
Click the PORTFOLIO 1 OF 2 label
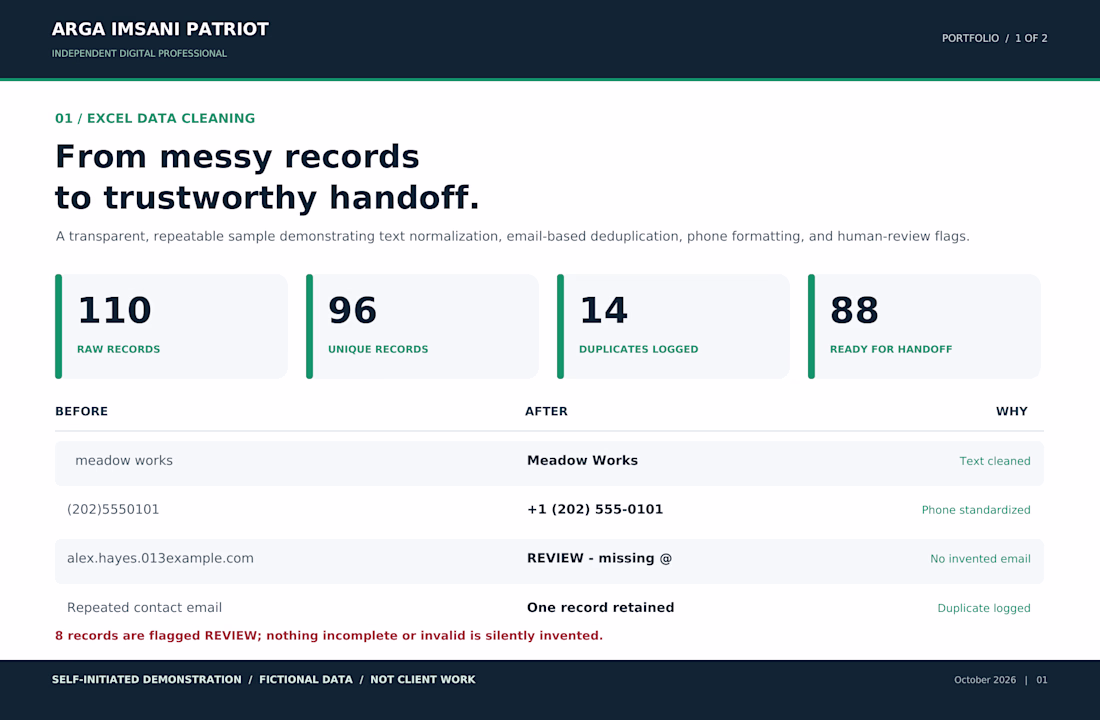[994, 38]
